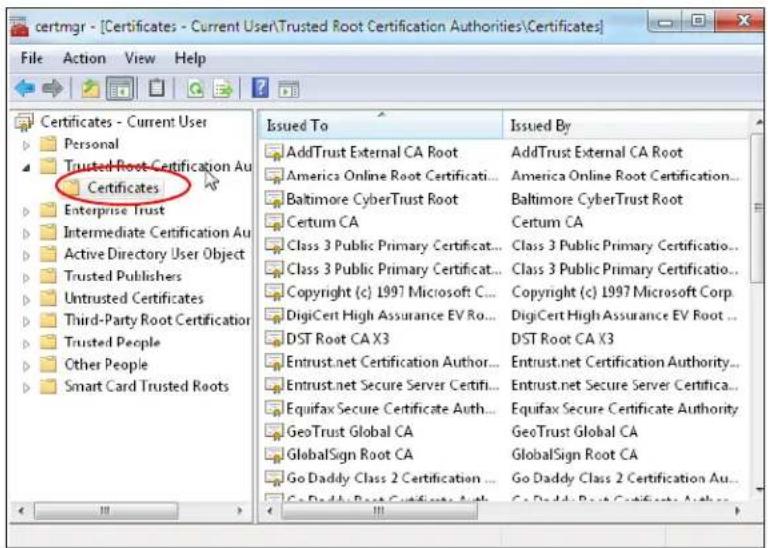Open the File menu
The image size is (768, 548).
(32, 58)
